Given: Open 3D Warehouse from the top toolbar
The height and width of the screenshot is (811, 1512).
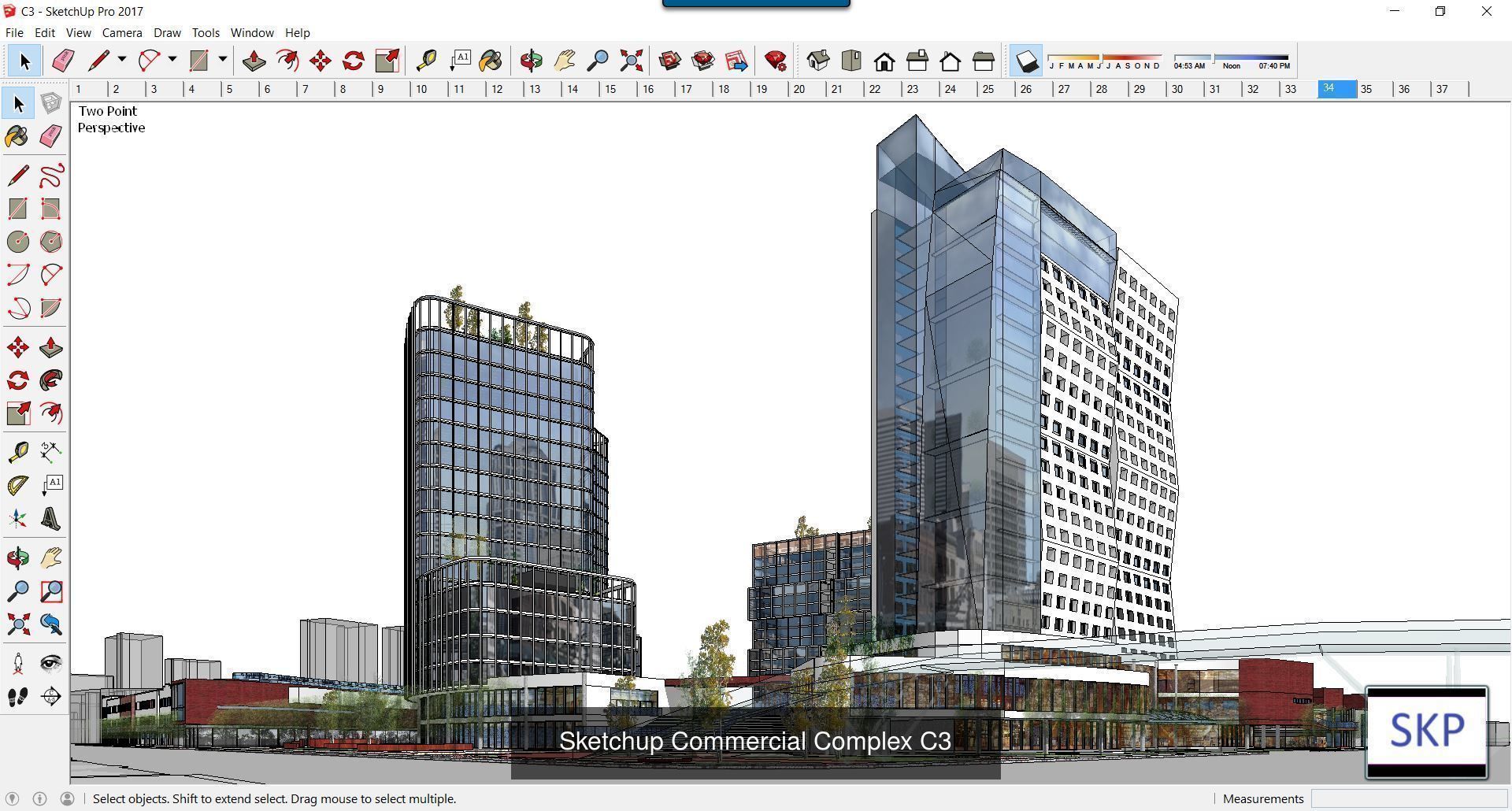Looking at the screenshot, I should point(670,61).
